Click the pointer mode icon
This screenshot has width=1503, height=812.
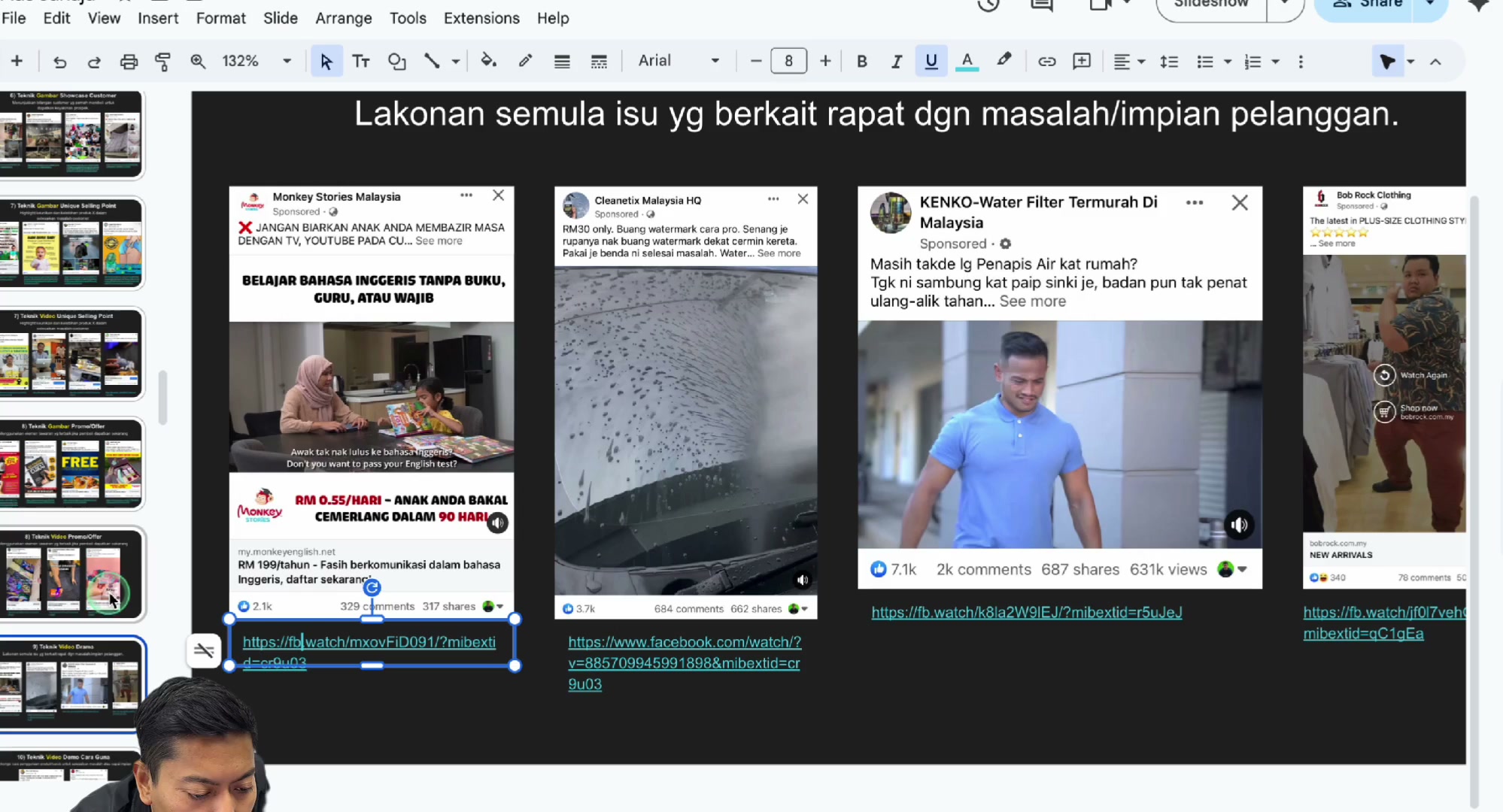[x=1387, y=62]
